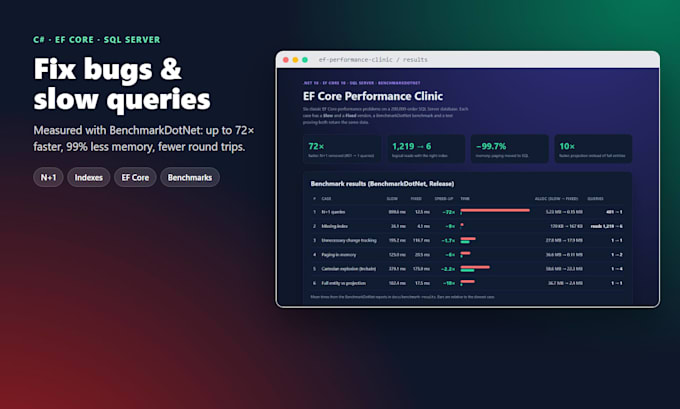Click the yellow minimize dot in mock window
This screenshot has height=409, width=680.
click(295, 60)
